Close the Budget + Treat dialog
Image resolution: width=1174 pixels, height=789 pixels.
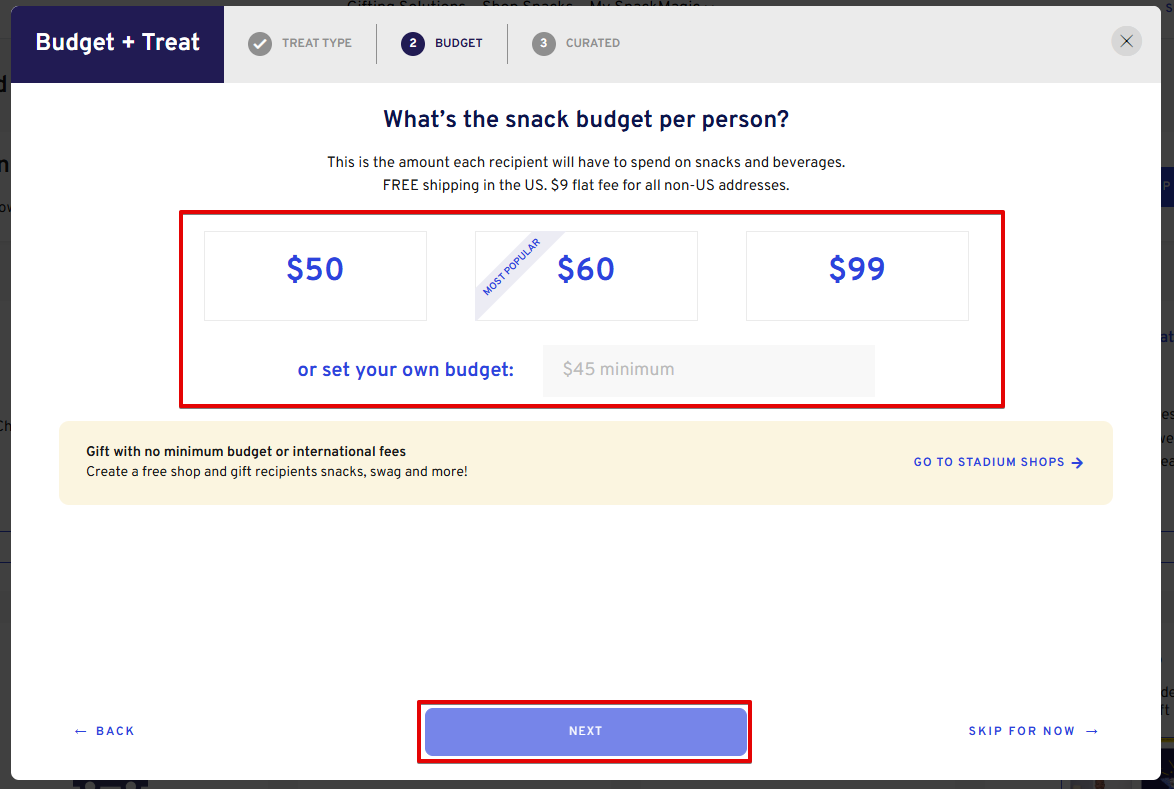click(x=1126, y=41)
